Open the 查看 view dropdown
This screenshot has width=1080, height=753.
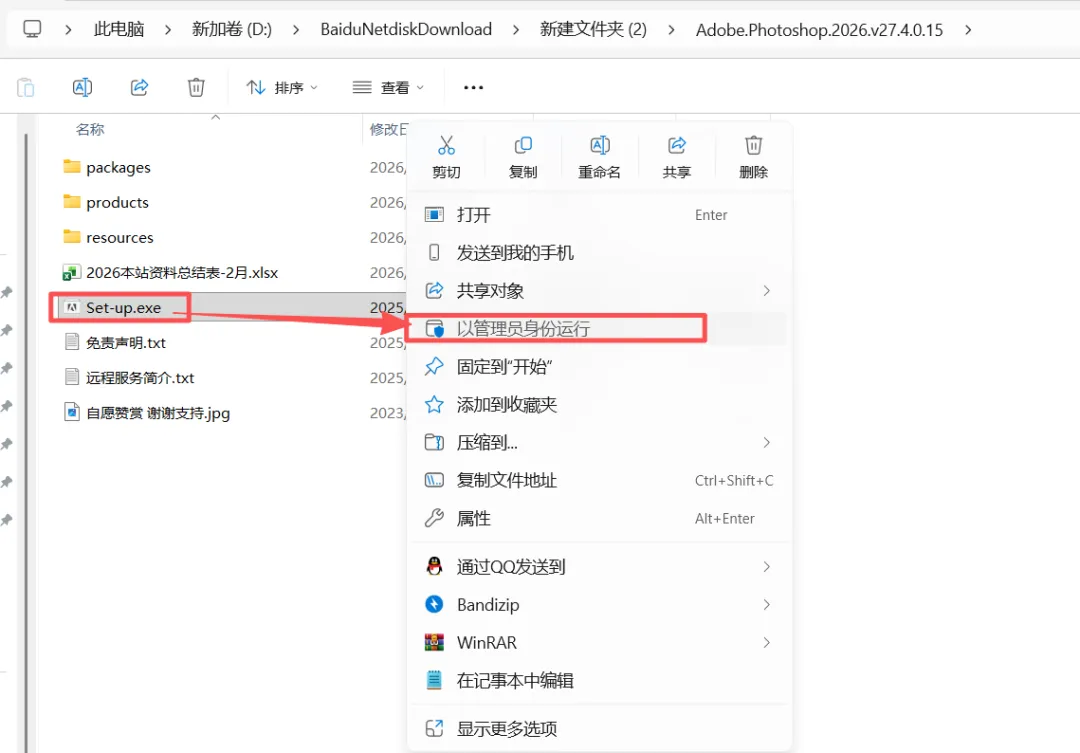[x=388, y=87]
